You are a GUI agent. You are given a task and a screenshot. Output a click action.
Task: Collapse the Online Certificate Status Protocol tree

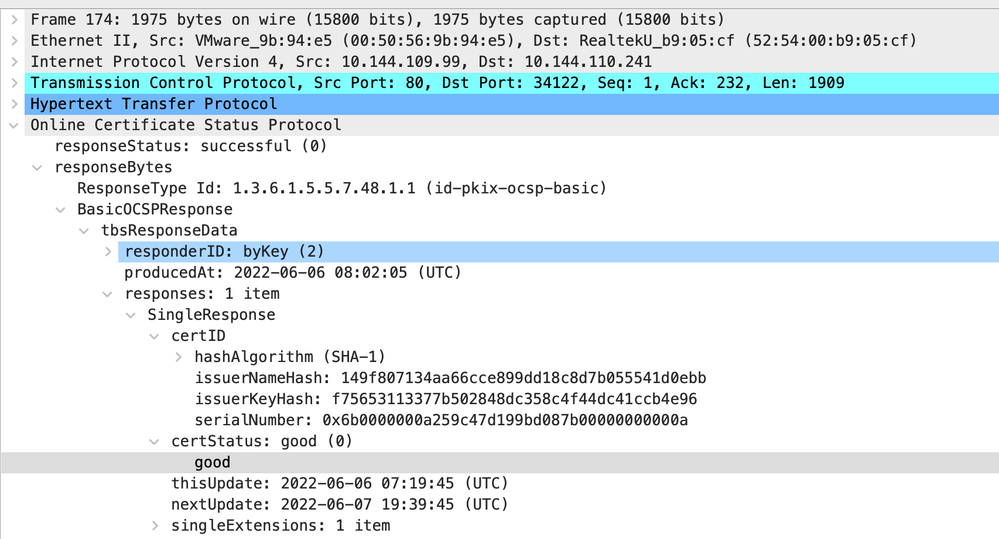13,125
